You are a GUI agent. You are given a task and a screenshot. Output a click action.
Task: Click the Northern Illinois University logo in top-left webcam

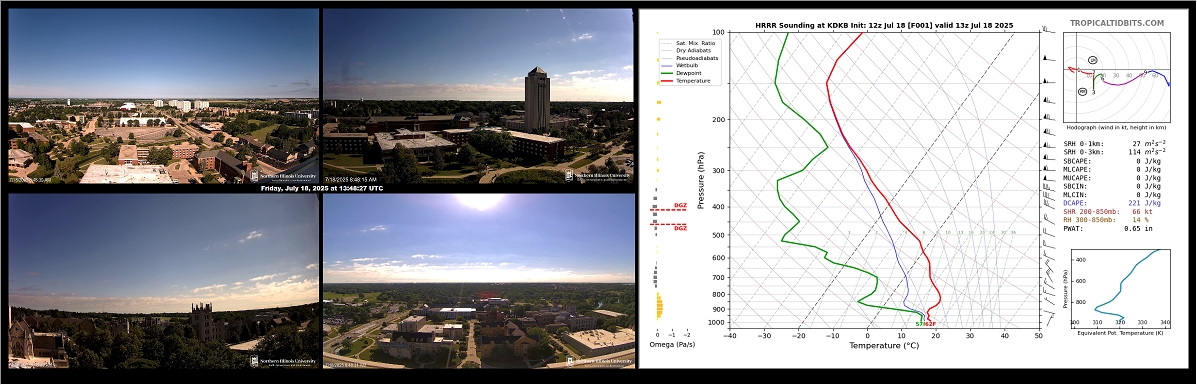coord(282,175)
